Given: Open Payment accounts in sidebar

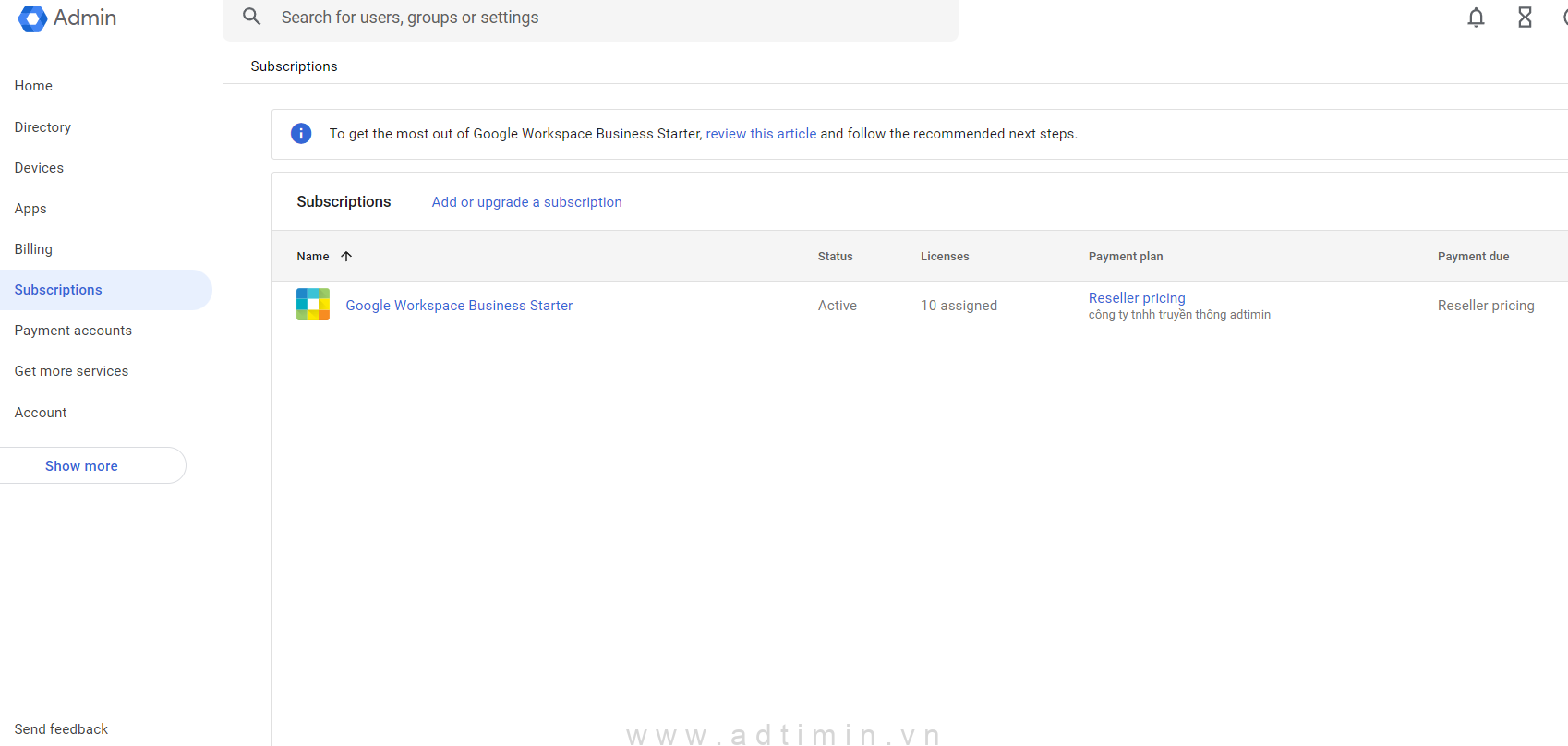Looking at the screenshot, I should [73, 331].
